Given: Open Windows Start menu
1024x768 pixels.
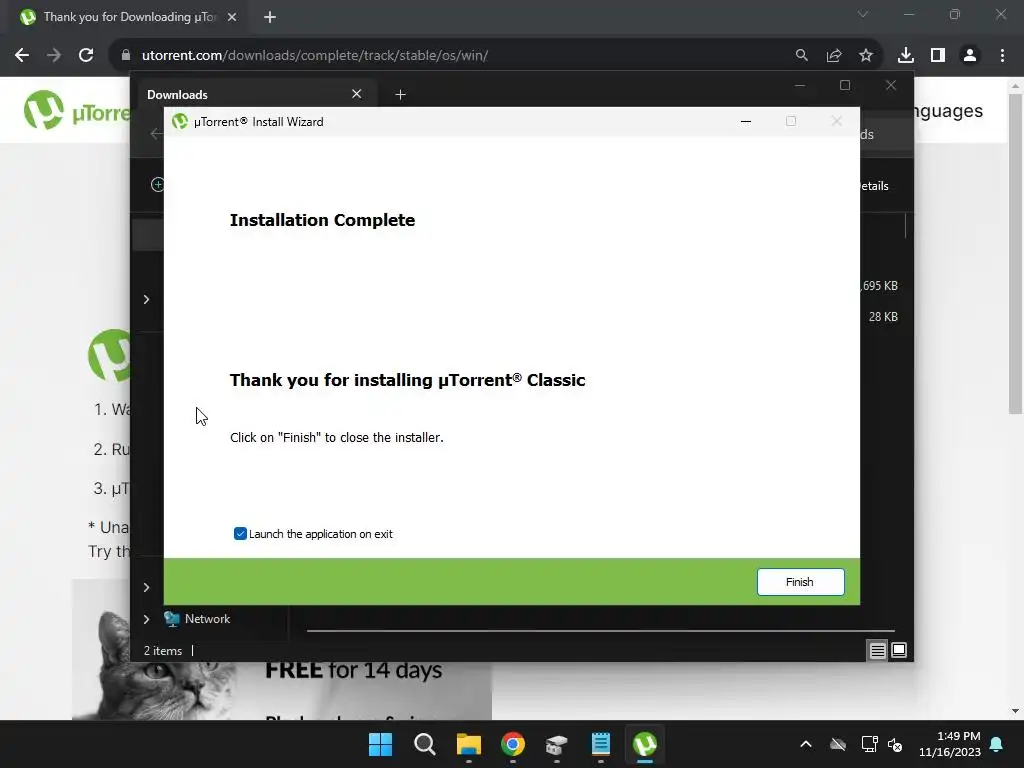Looking at the screenshot, I should (x=381, y=744).
